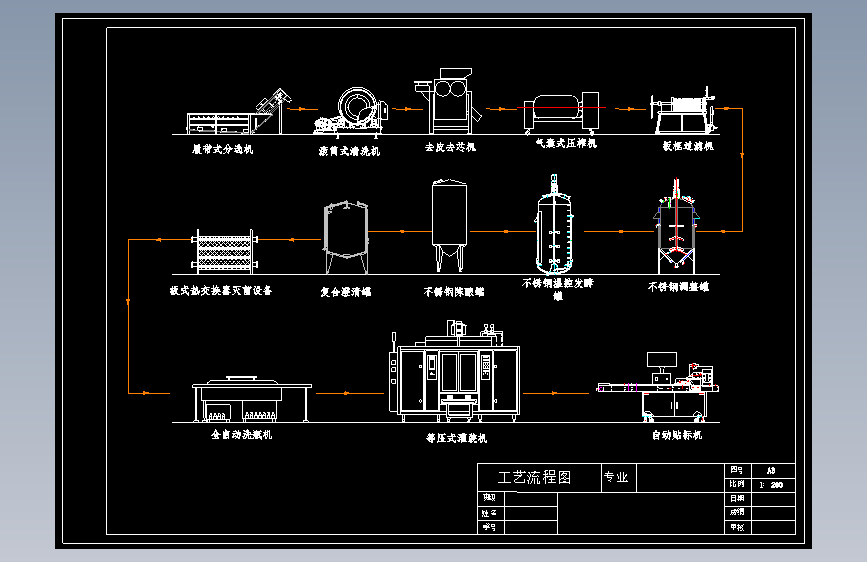Click flow line between aging and fermentation tanks
The height and width of the screenshot is (562, 867).
502,231
